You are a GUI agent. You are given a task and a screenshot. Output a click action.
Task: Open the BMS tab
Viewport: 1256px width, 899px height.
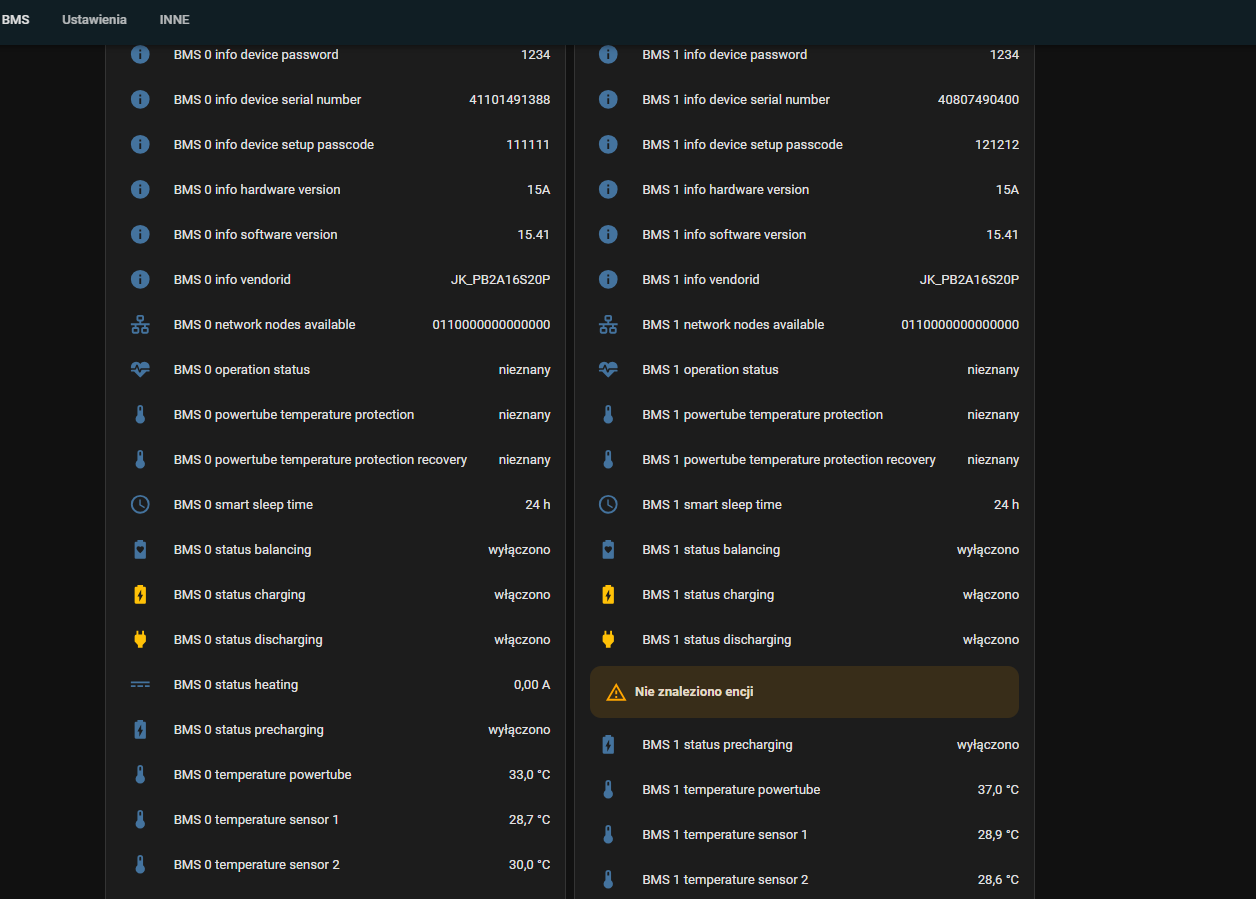[x=15, y=20]
